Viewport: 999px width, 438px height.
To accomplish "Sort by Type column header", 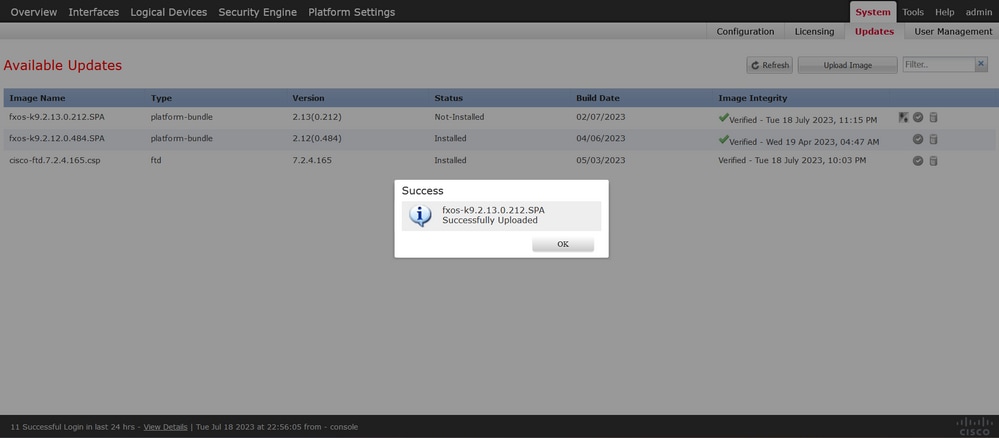I will tap(162, 98).
